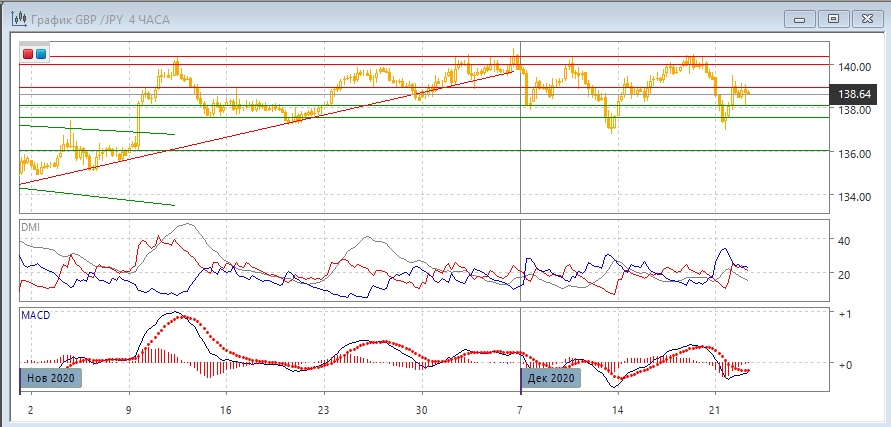The width and height of the screenshot is (891, 427).
Task: Click the current price label 138.64
Action: 855,94
